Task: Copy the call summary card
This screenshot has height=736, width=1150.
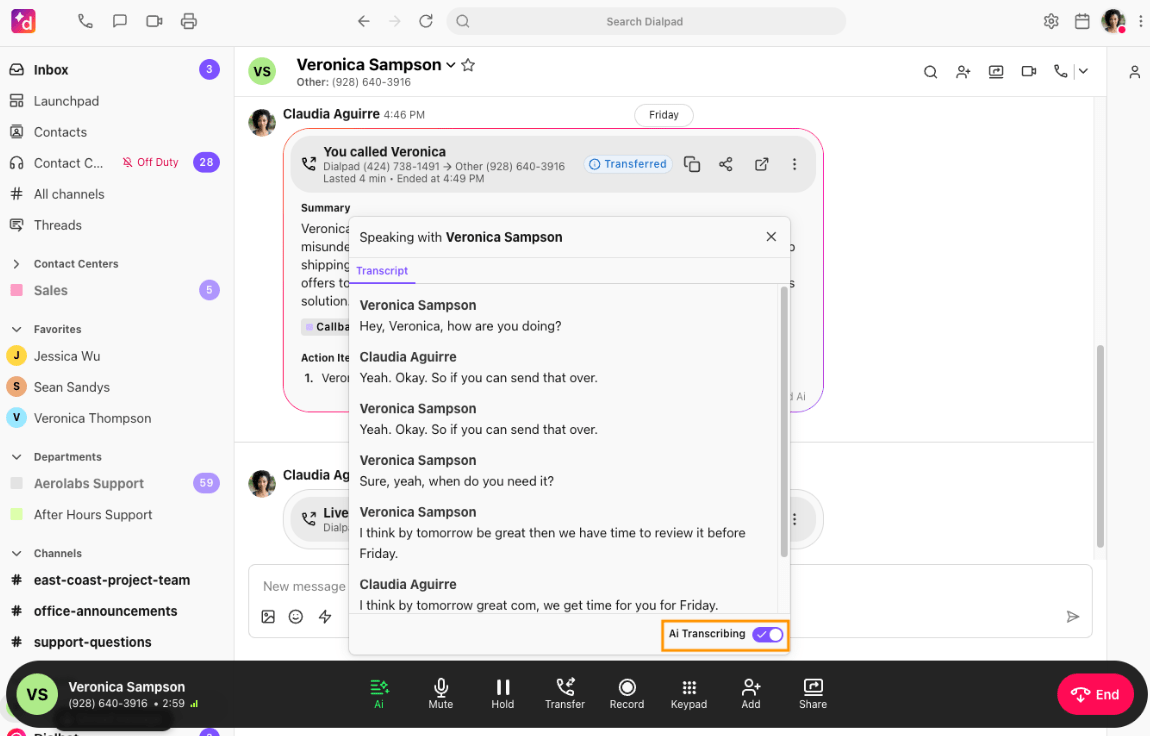Action: [692, 164]
